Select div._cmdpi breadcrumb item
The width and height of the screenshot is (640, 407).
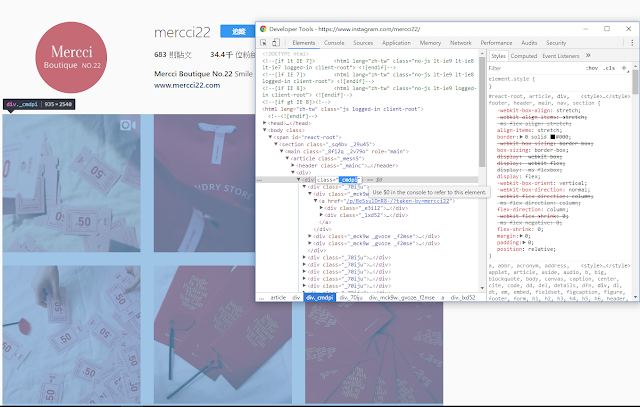(320, 298)
